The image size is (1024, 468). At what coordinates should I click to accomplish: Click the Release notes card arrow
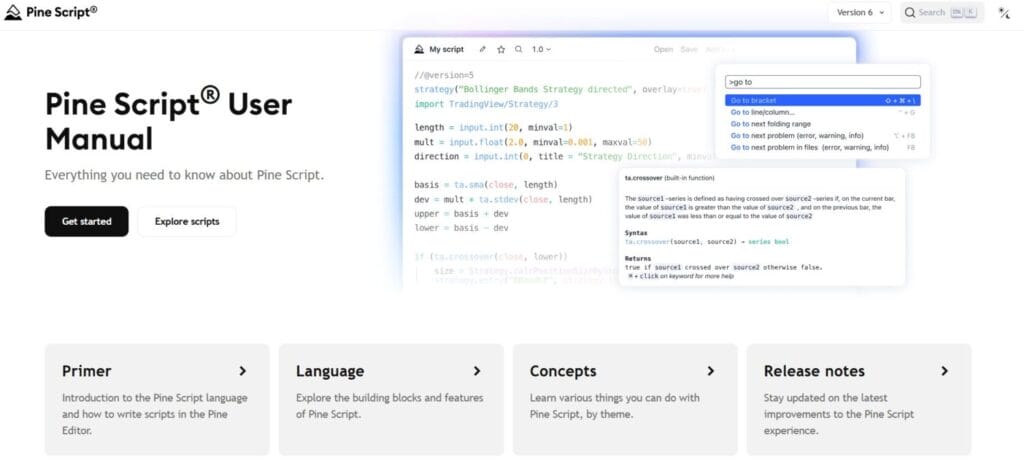[x=944, y=371]
